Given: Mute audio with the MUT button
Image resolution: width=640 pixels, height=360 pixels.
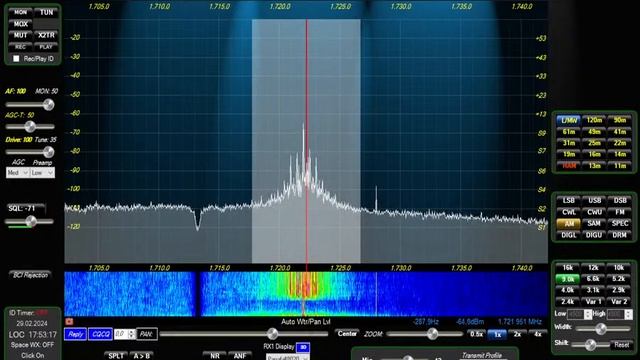Looking at the screenshot, I should (x=20, y=36).
